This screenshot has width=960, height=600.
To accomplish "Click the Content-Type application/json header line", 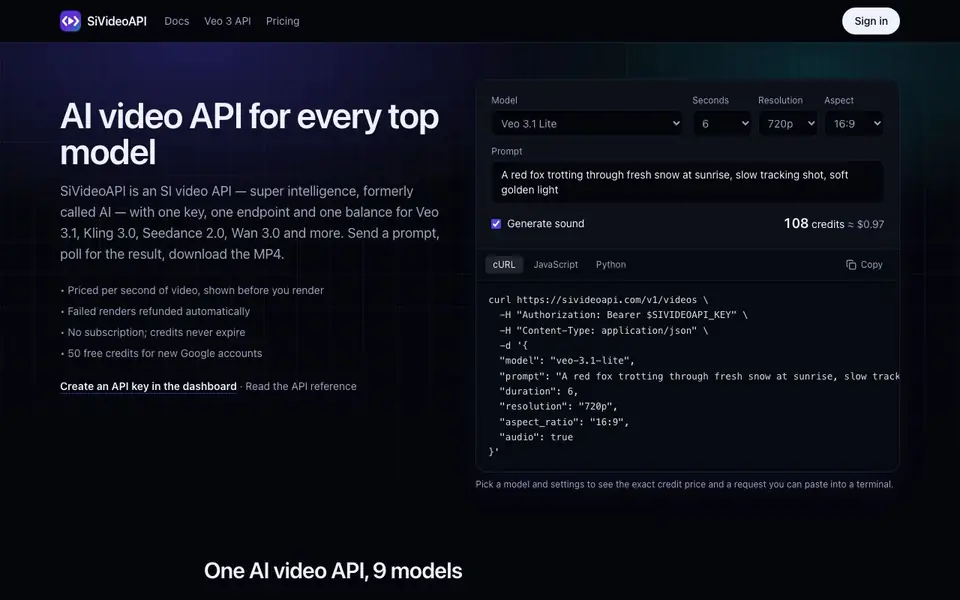I will [x=604, y=331].
